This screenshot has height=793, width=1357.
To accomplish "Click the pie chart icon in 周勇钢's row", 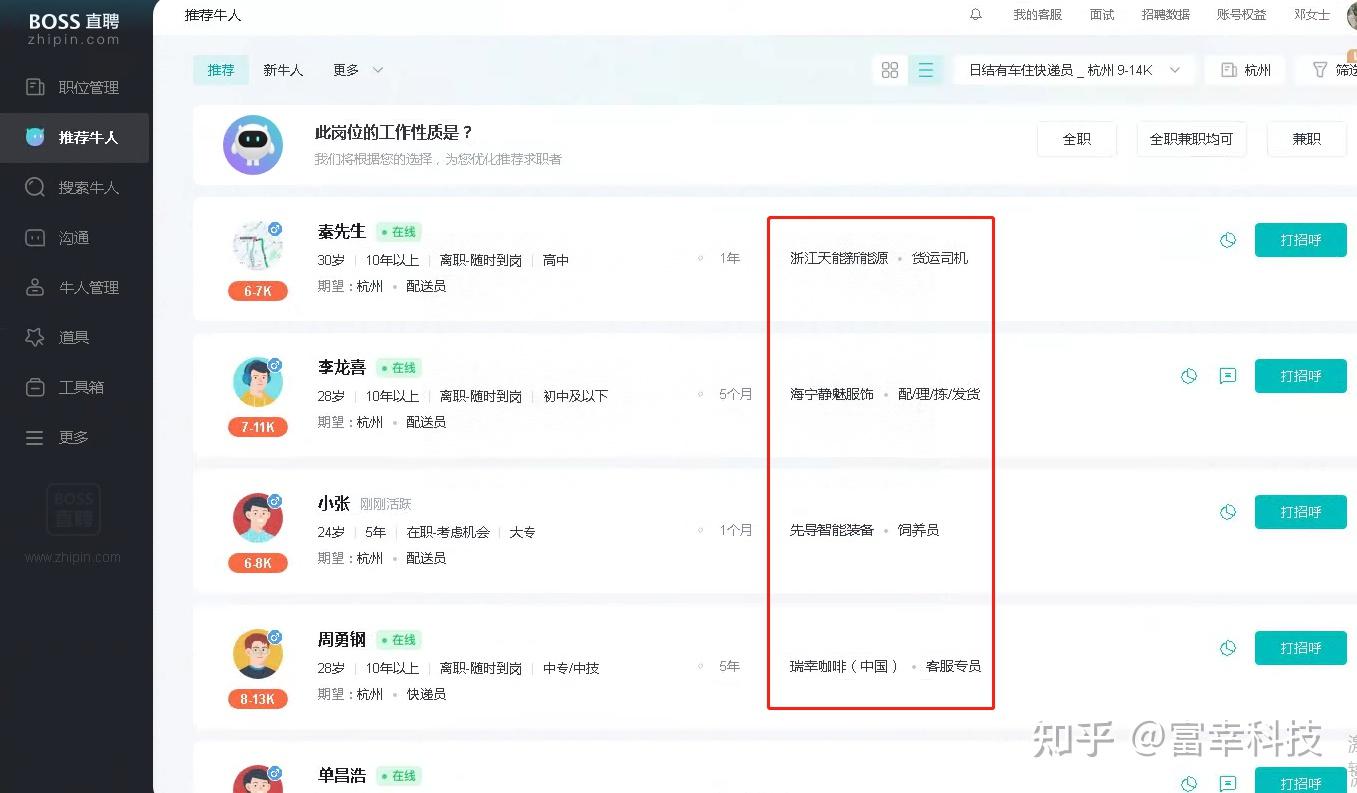I will point(1228,648).
